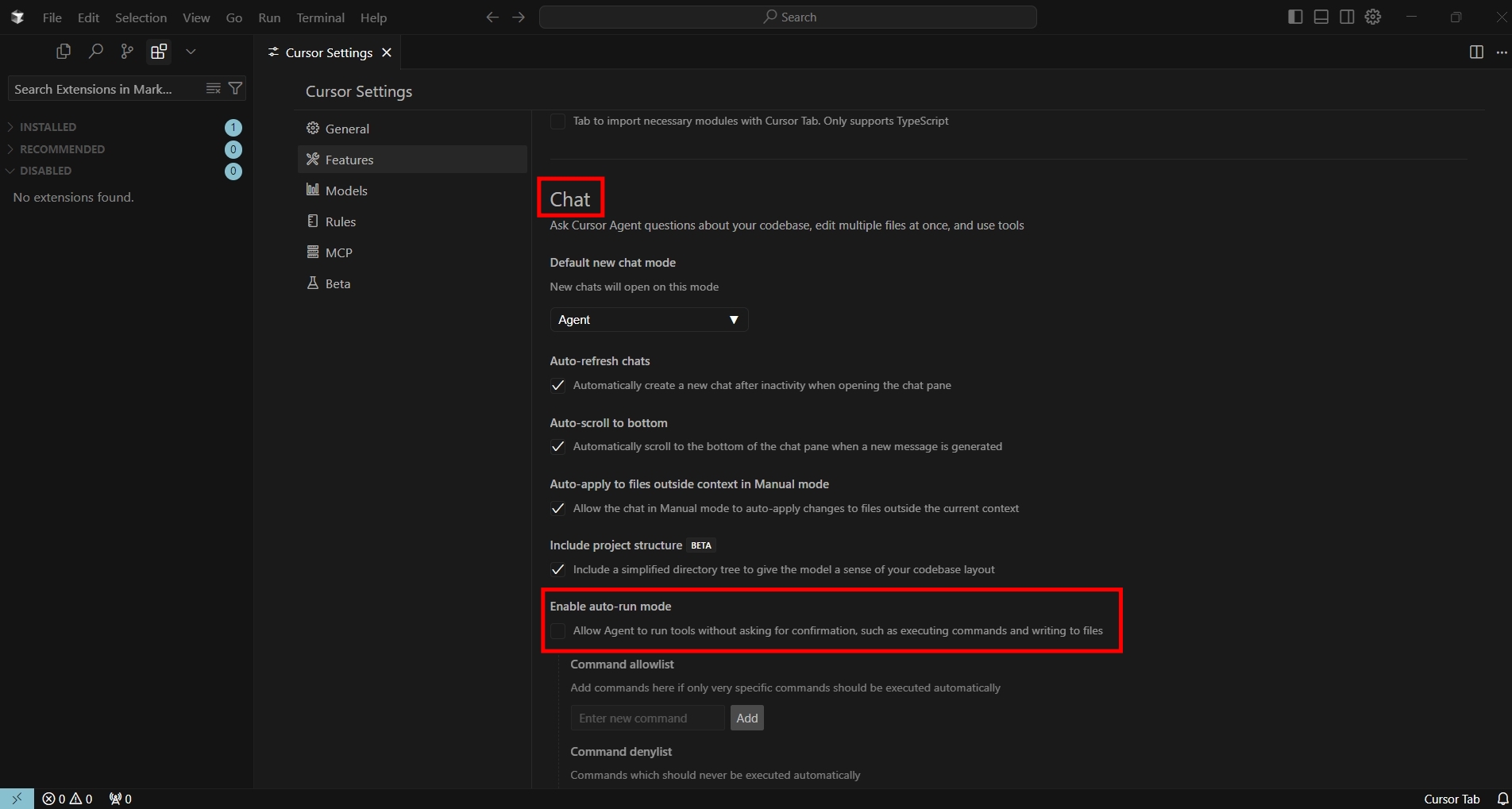Open remote window from status bar icon
This screenshot has height=809, width=1512.
tap(17, 799)
